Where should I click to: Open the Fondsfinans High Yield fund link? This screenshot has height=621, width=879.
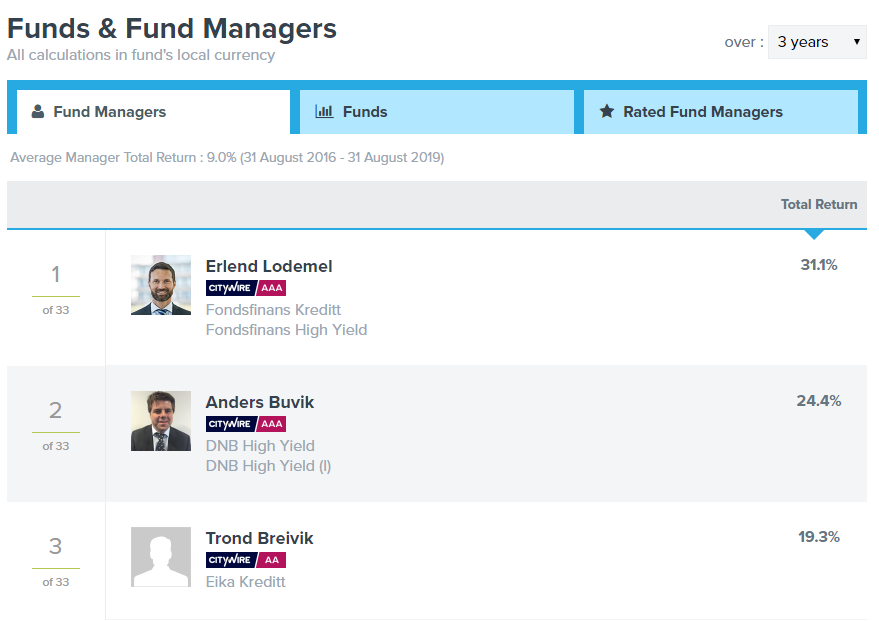[286, 330]
